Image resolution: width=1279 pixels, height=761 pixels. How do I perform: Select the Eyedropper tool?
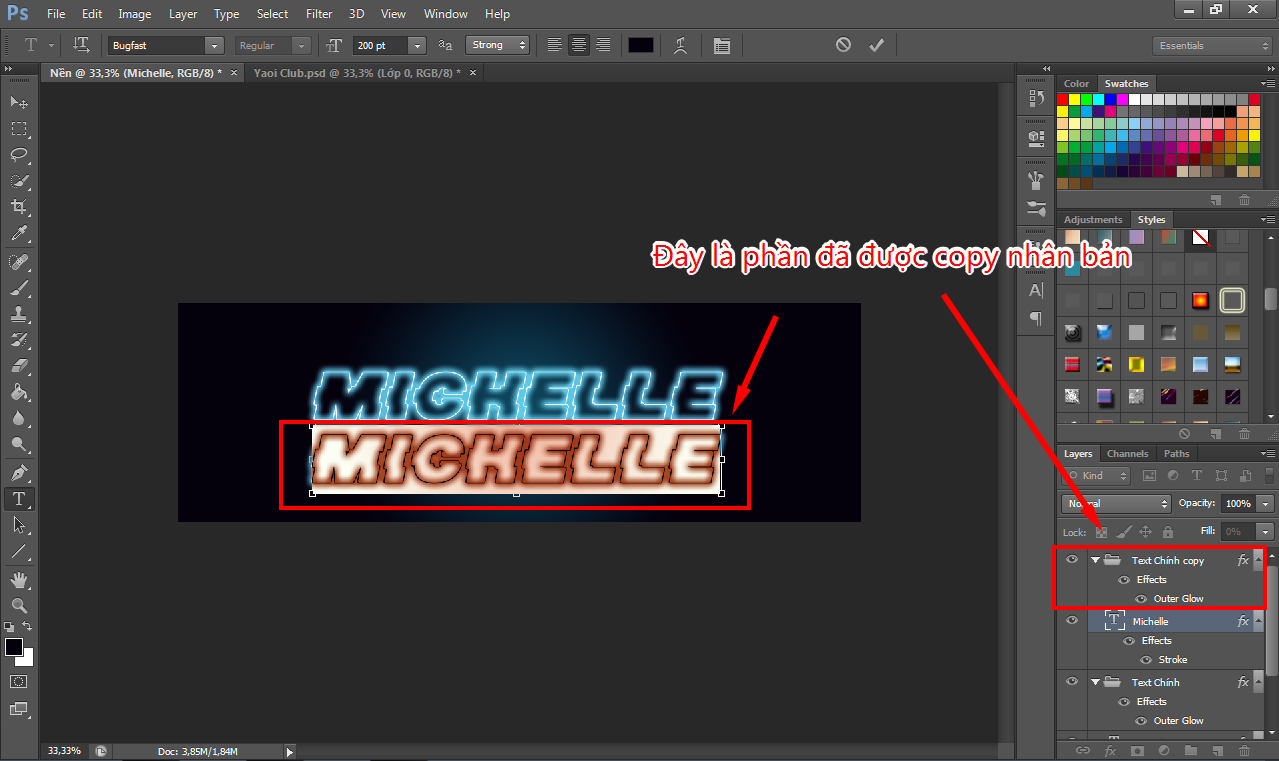point(19,233)
